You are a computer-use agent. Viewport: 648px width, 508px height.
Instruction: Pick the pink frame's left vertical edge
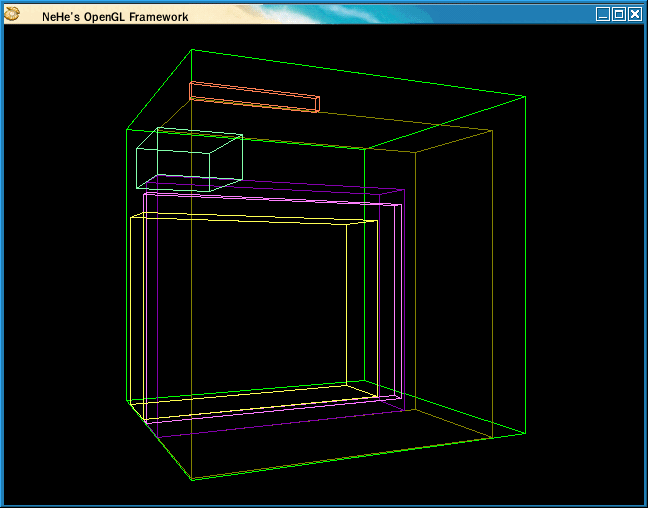[x=145, y=300]
